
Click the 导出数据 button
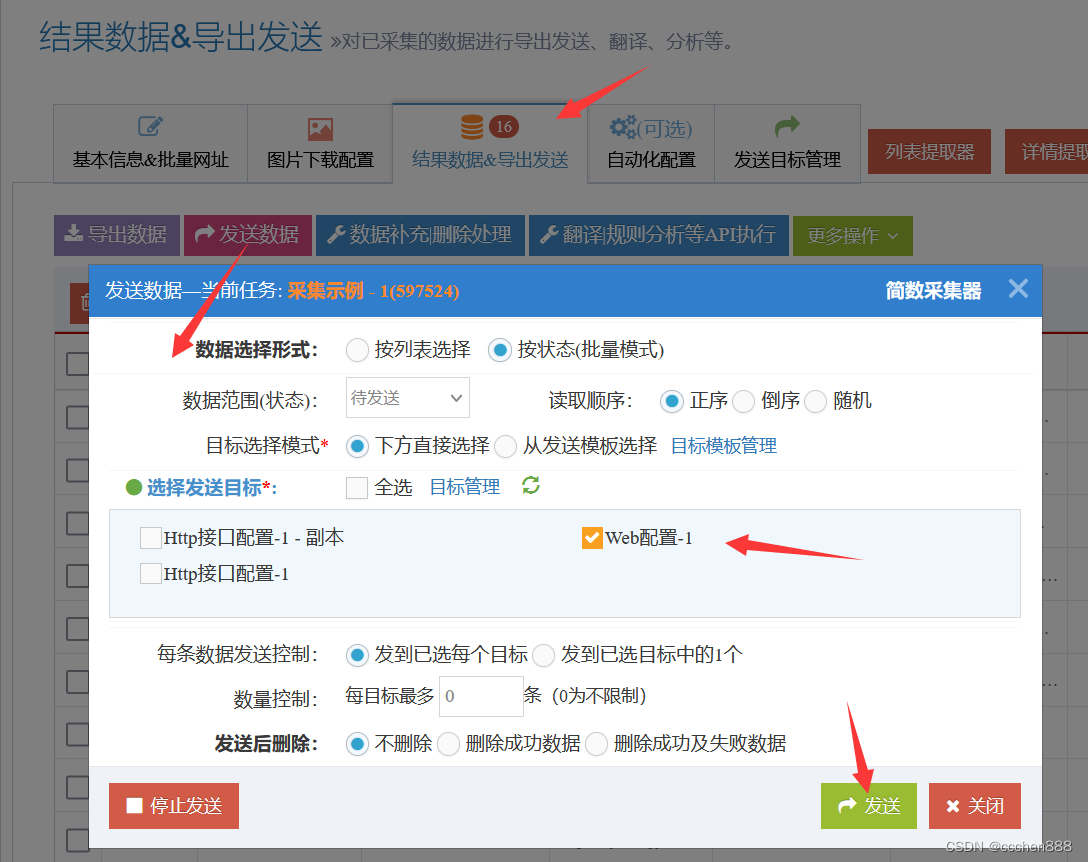tap(117, 235)
